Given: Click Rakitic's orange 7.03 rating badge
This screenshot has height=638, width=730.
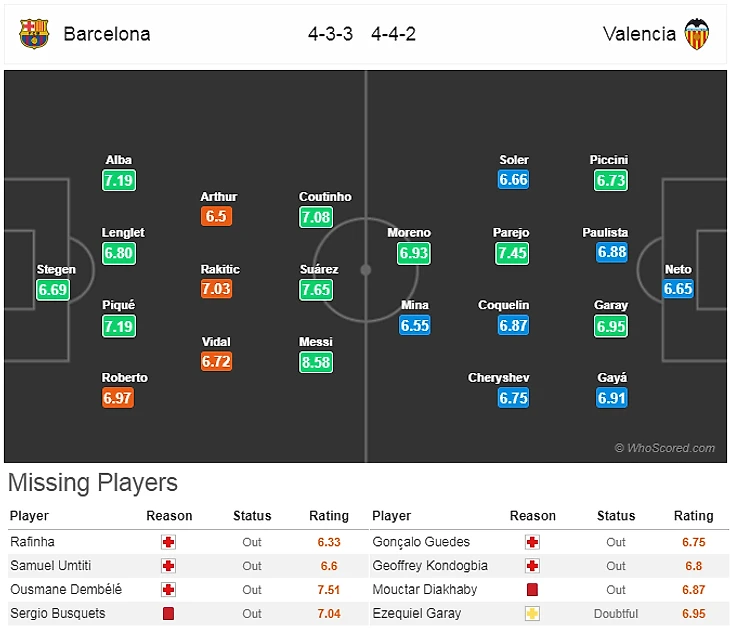Looking at the screenshot, I should coord(216,289).
